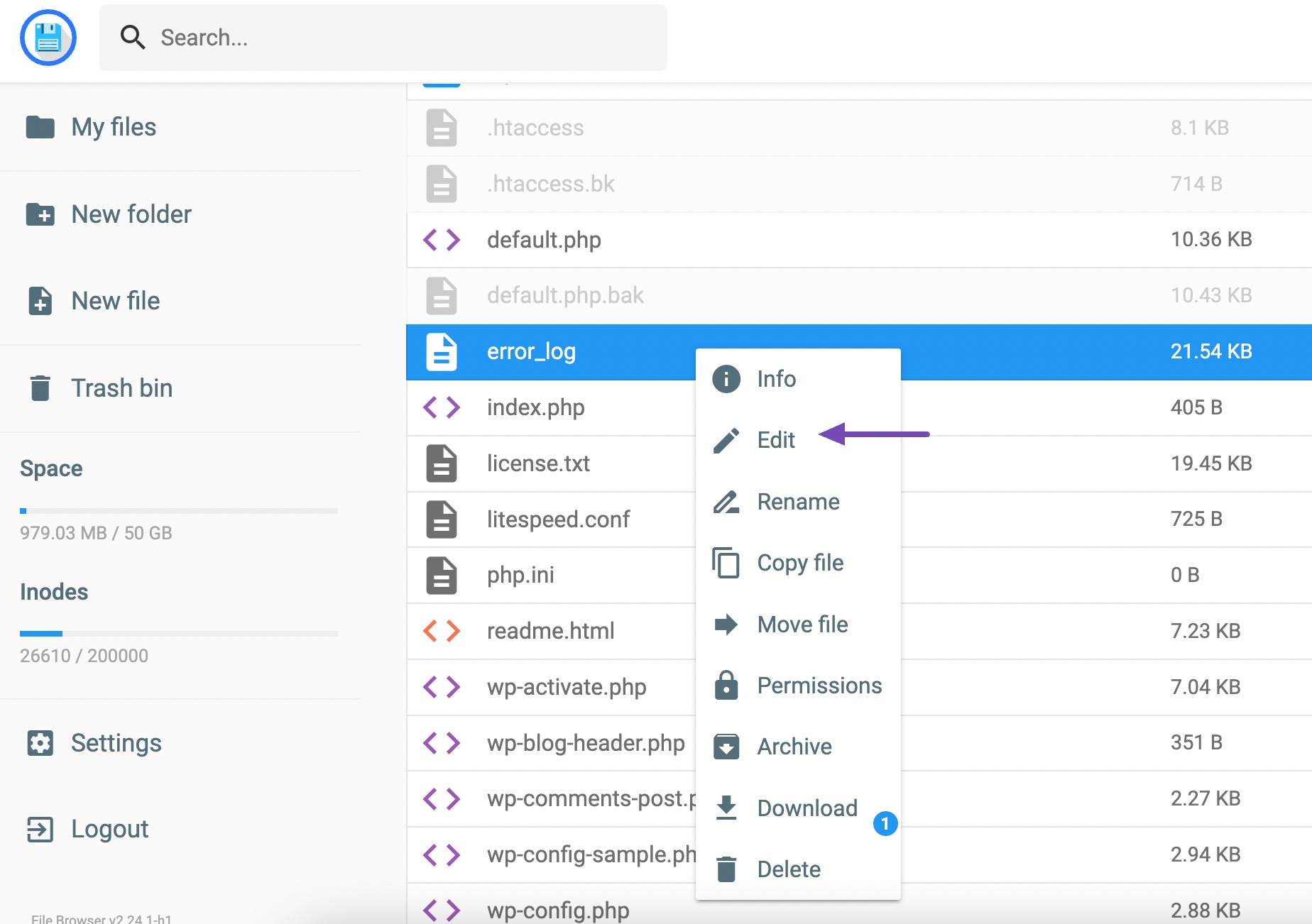Click the Download arrow icon
The height and width of the screenshot is (924, 1312).
(x=726, y=808)
